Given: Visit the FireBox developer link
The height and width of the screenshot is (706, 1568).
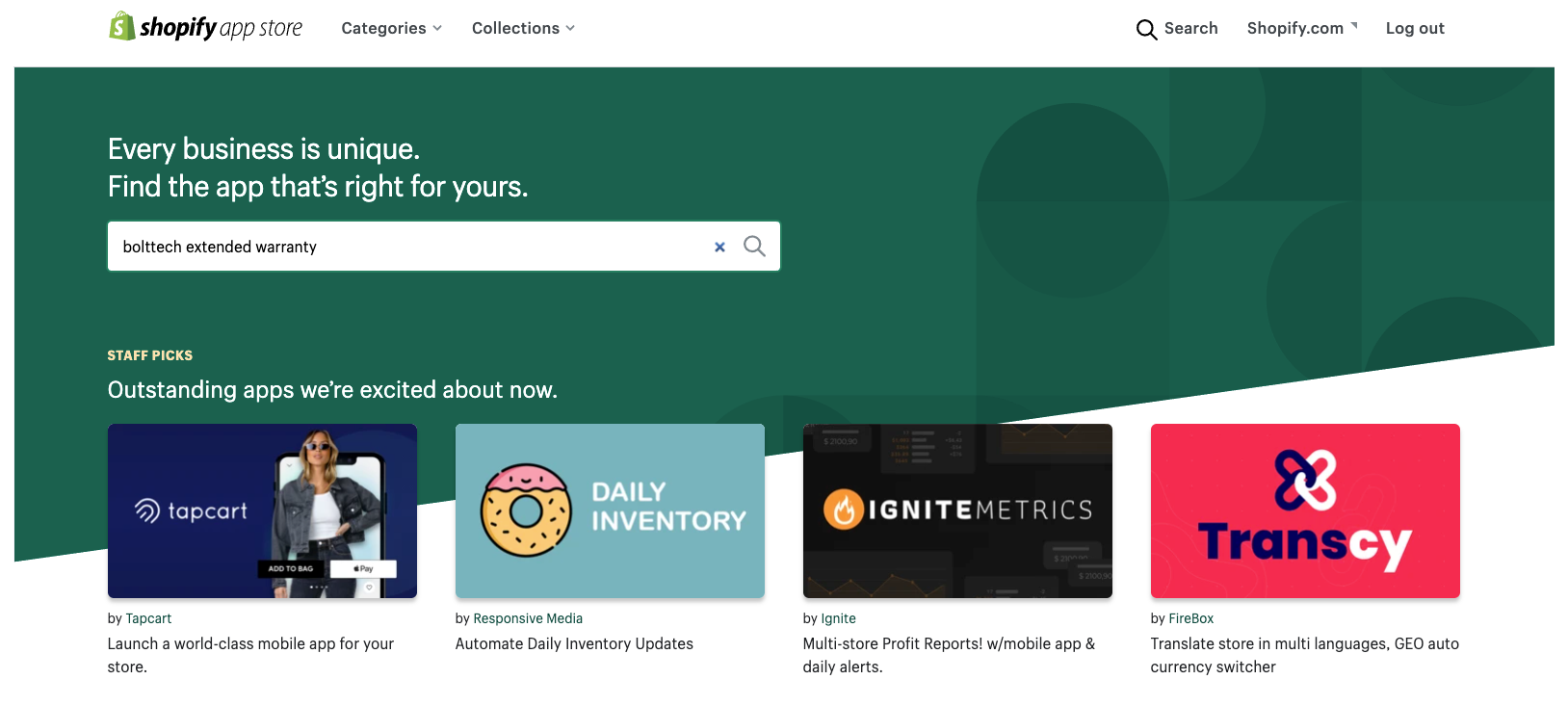Looking at the screenshot, I should [1190, 618].
